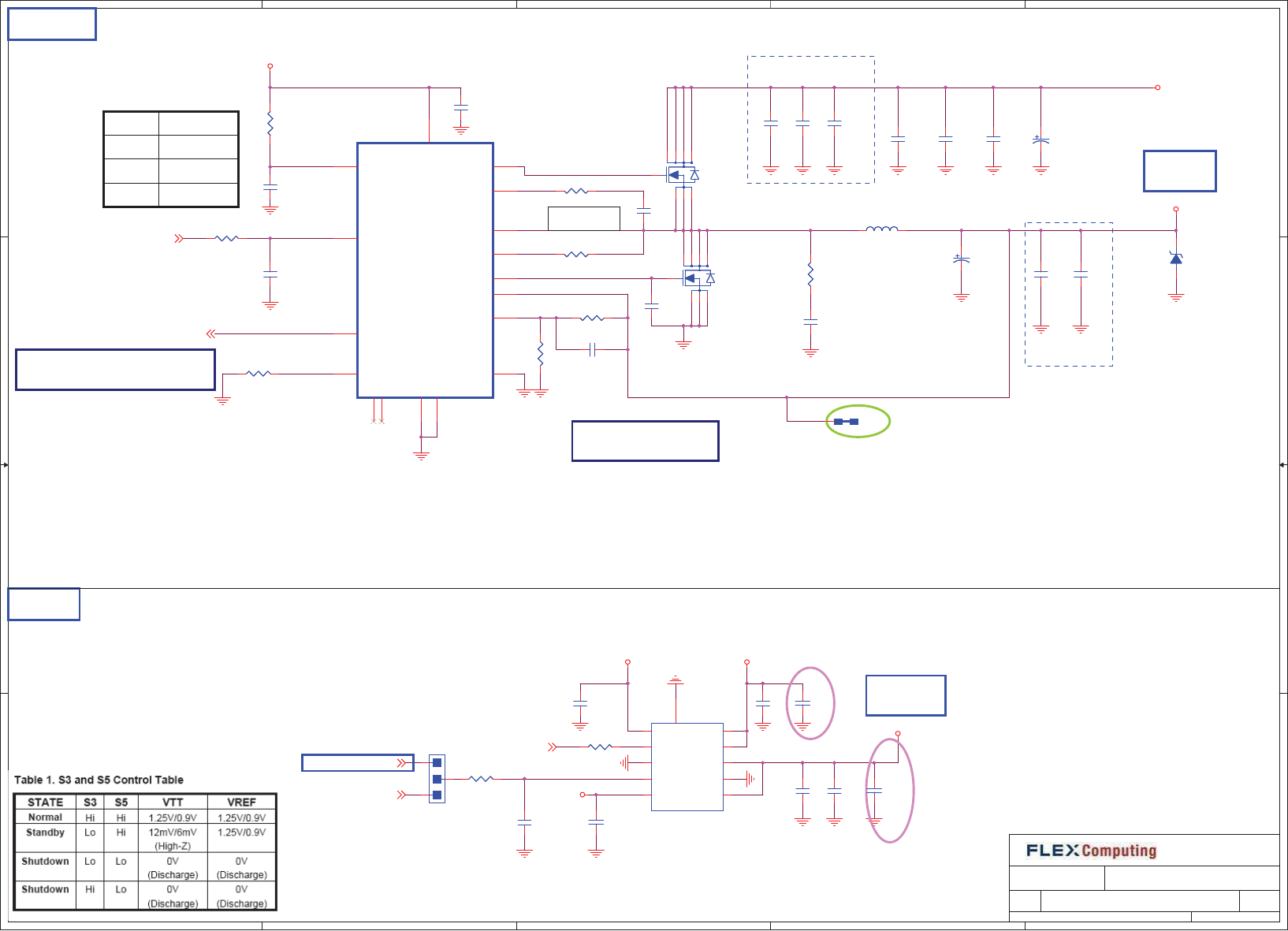
Task: Click the 'S5' column header
Action: coord(121,803)
